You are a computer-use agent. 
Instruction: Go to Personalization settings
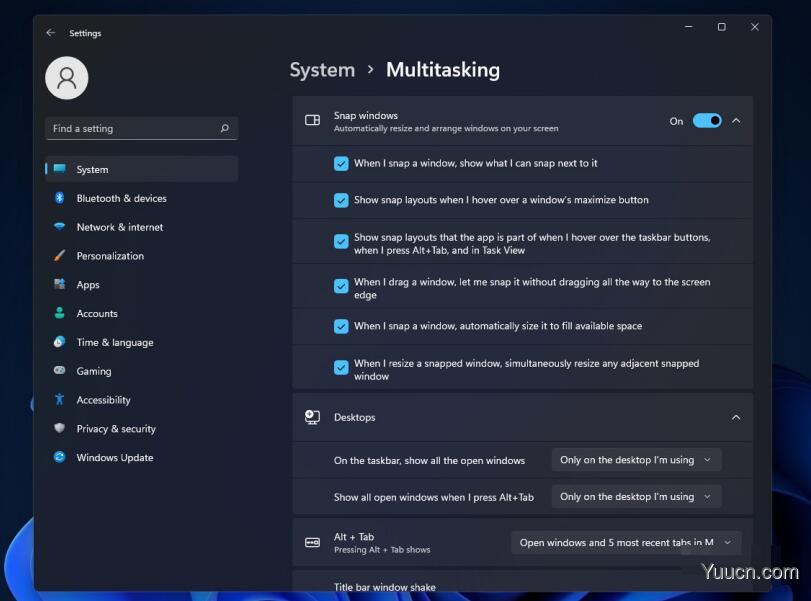(142, 256)
